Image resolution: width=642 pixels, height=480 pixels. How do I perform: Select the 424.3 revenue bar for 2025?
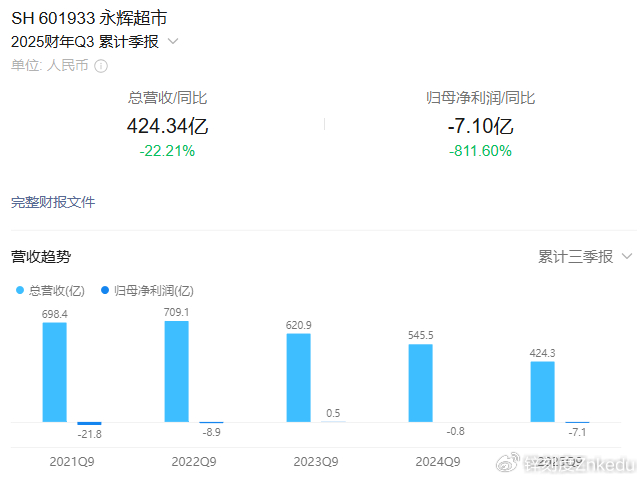click(x=543, y=392)
